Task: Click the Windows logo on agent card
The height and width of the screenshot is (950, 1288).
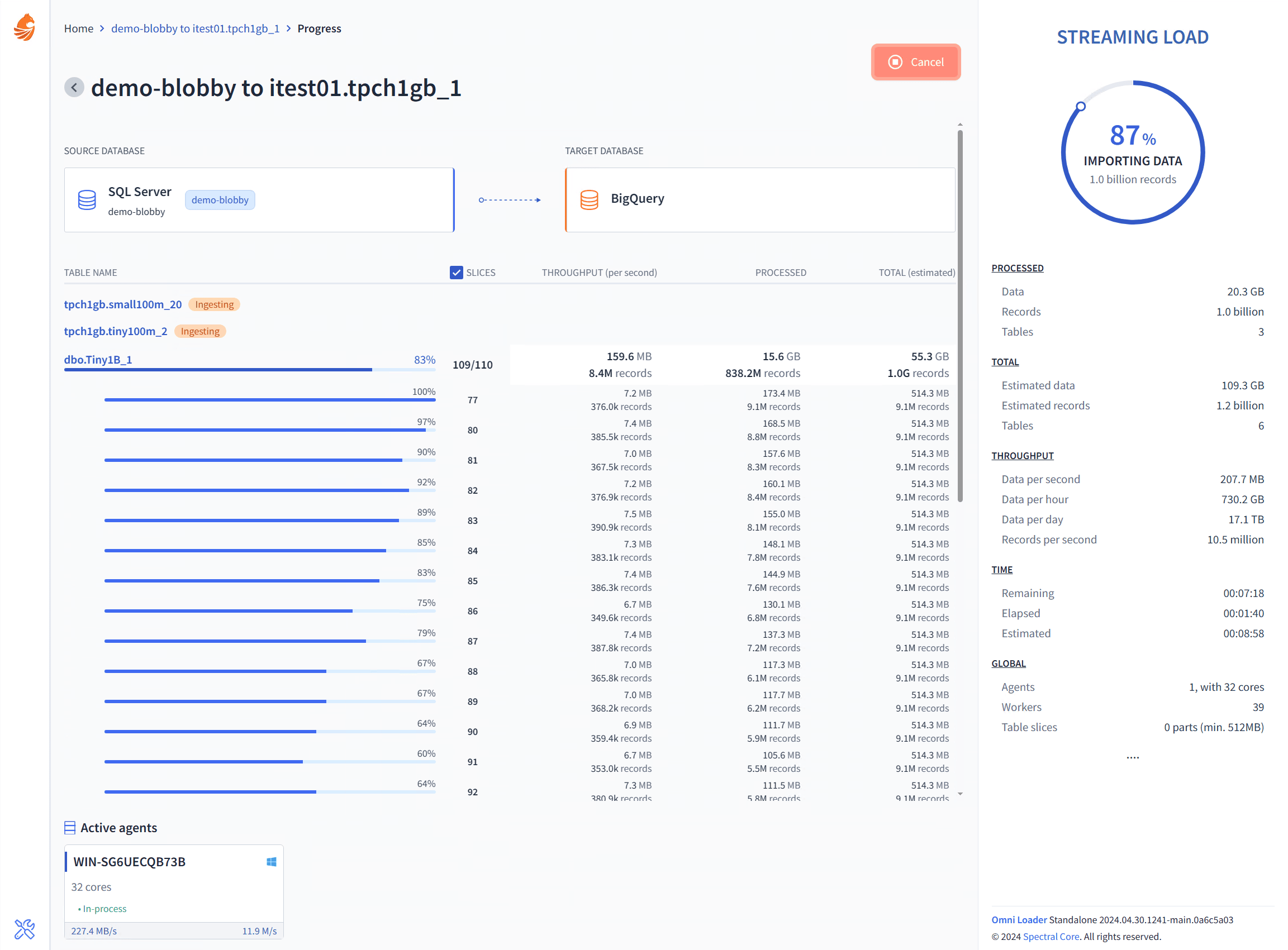Action: tap(272, 861)
